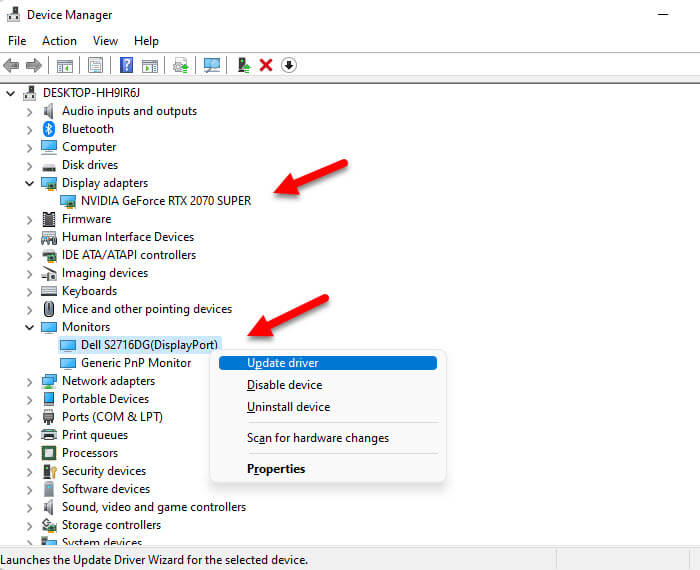Click the Enable device toolbar icon

click(x=244, y=65)
